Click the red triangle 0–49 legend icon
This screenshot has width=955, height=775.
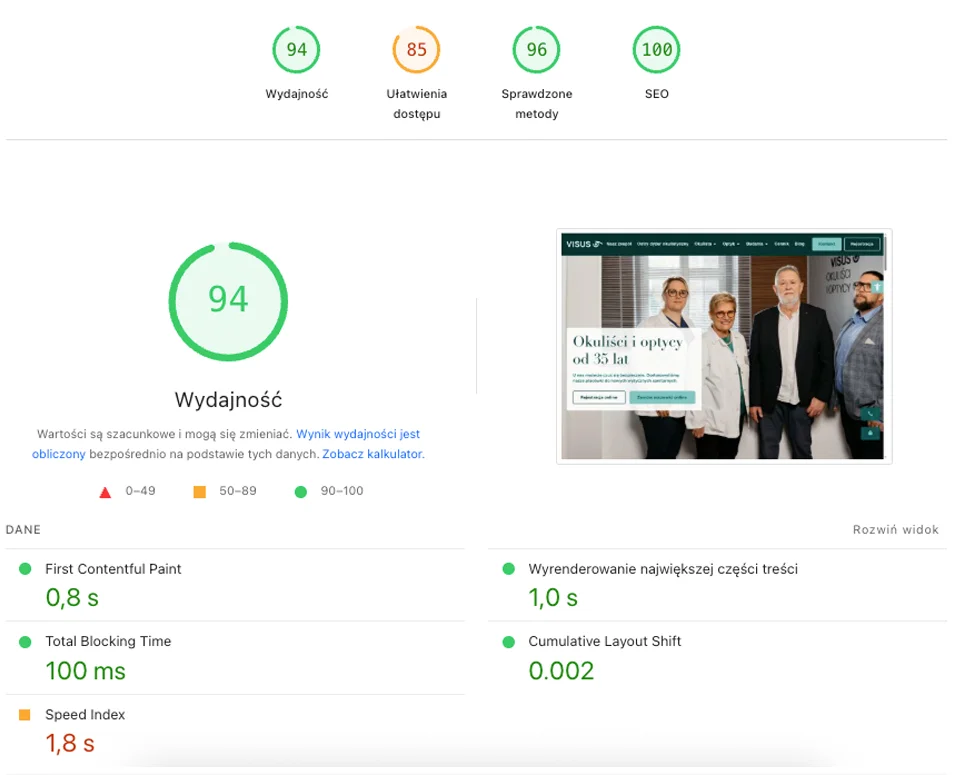click(x=105, y=492)
